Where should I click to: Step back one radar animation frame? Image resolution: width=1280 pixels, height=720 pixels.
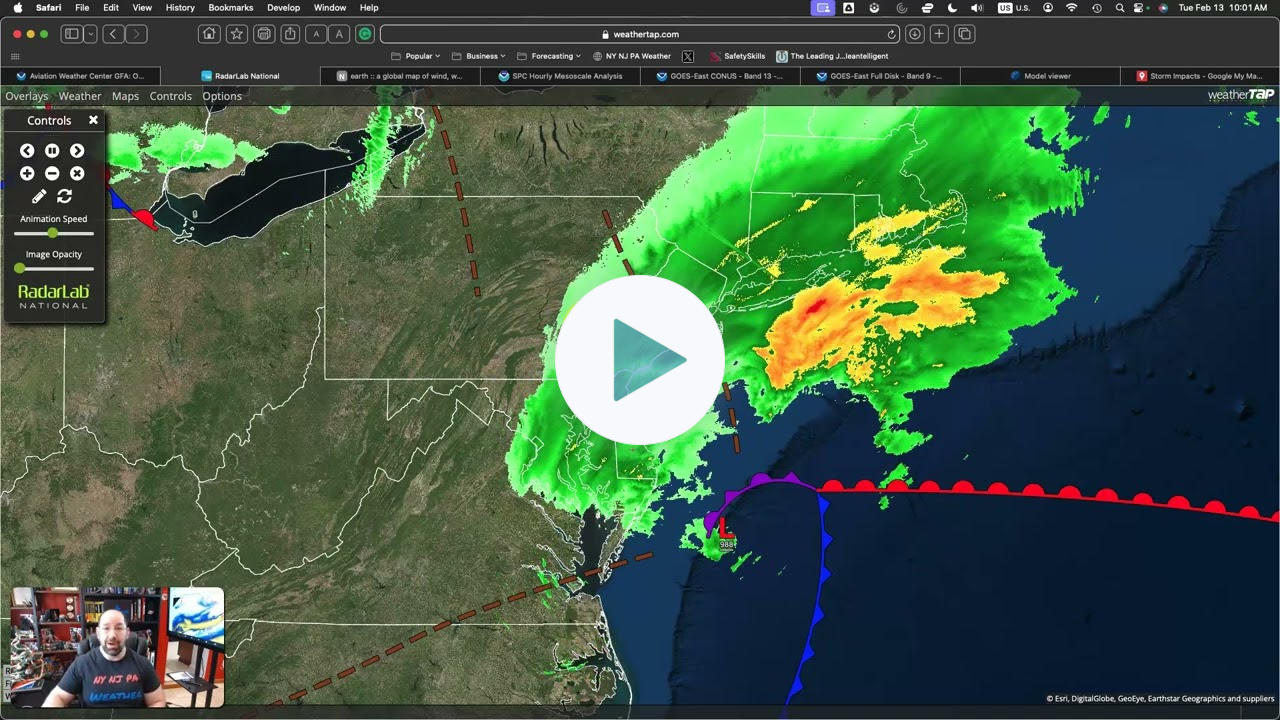pos(27,151)
